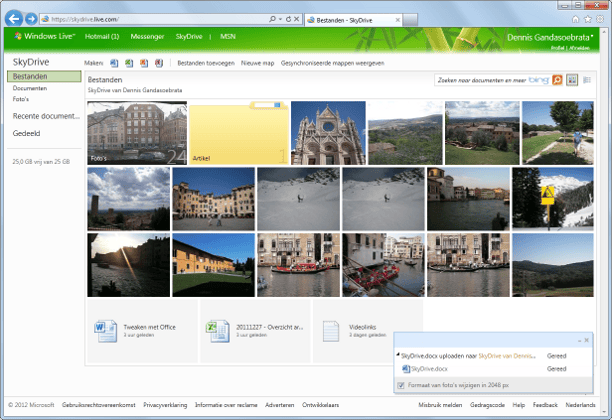Select Documenten in the sidebar
The height and width of the screenshot is (420, 612).
(x=30, y=88)
